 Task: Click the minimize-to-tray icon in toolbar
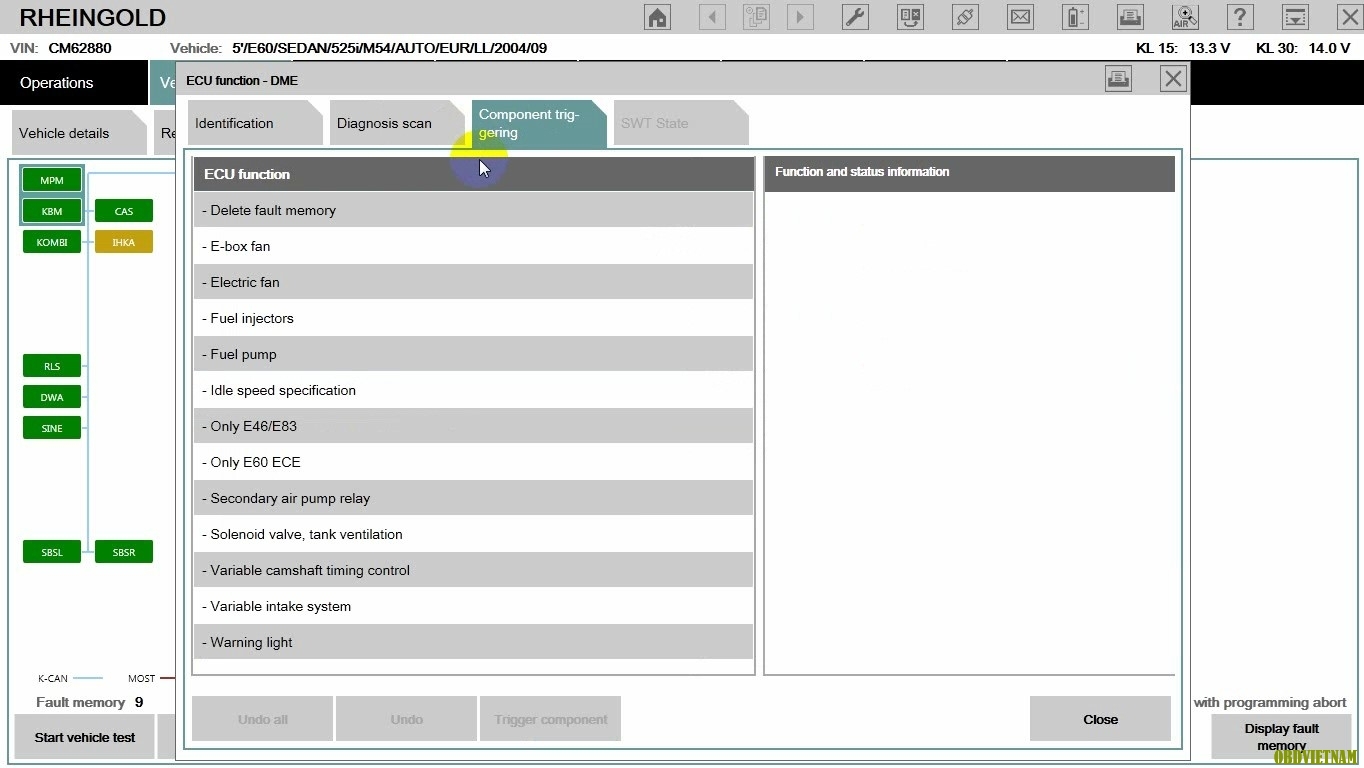pyautogui.click(x=1295, y=17)
